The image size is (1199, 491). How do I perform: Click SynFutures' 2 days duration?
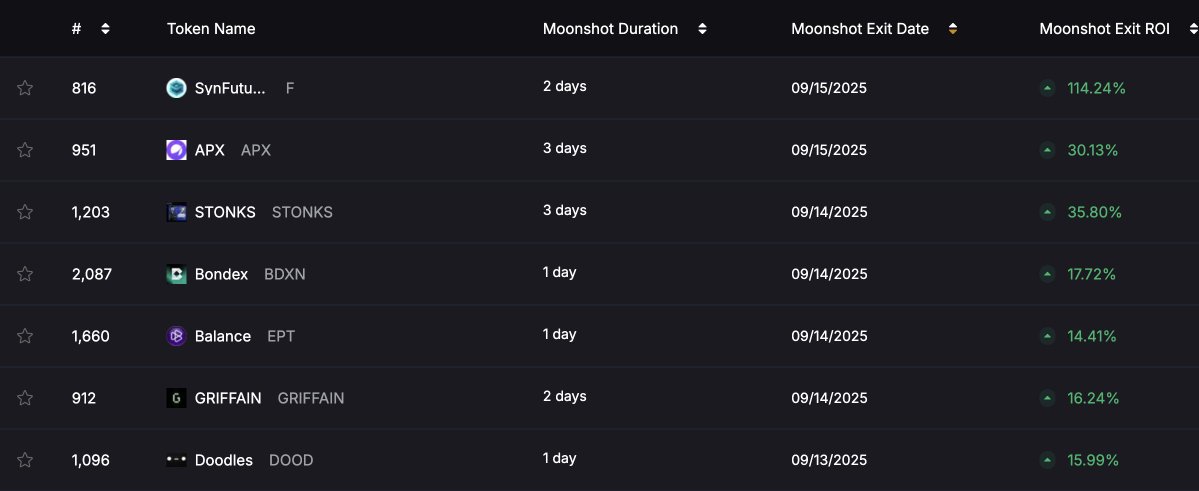coord(564,86)
